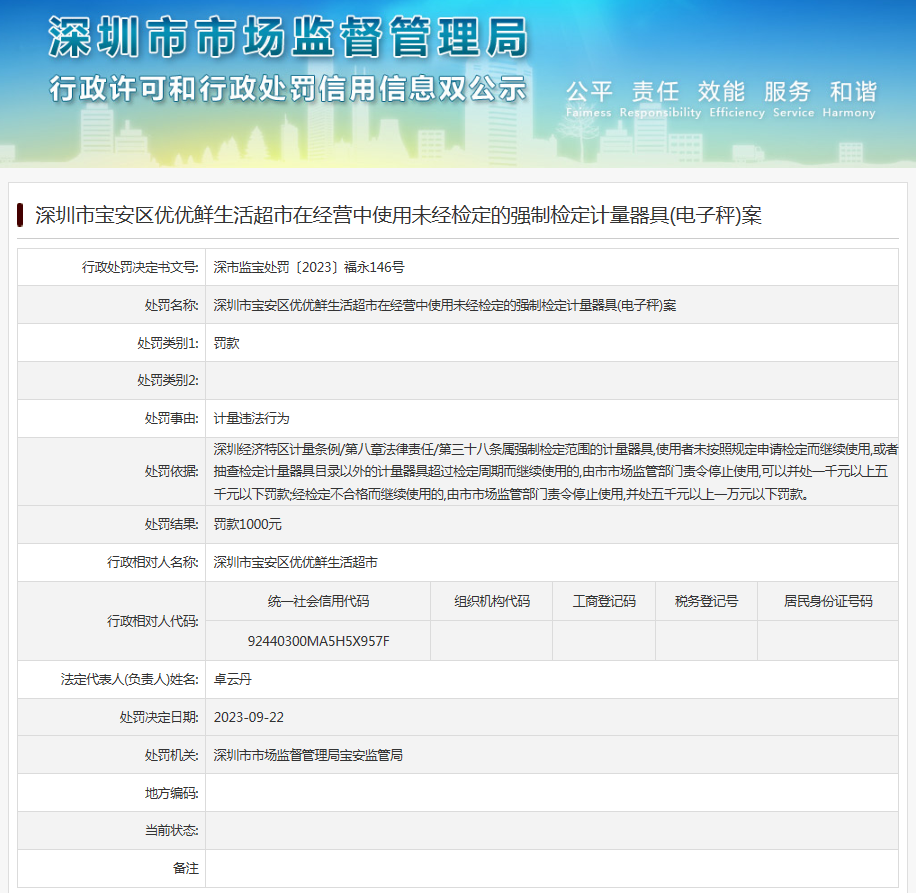Click the page heading about 优优鲜生活超市 电子秤案
The image size is (916, 893).
398,216
